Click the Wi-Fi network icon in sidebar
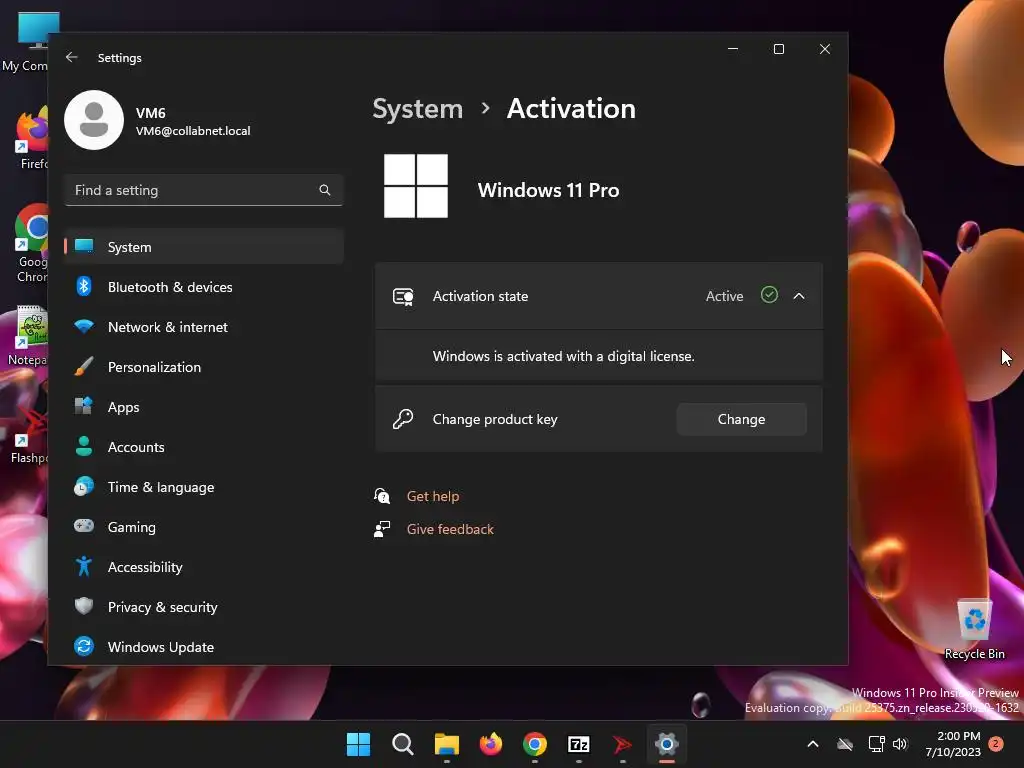Image resolution: width=1024 pixels, height=768 pixels. 84,326
